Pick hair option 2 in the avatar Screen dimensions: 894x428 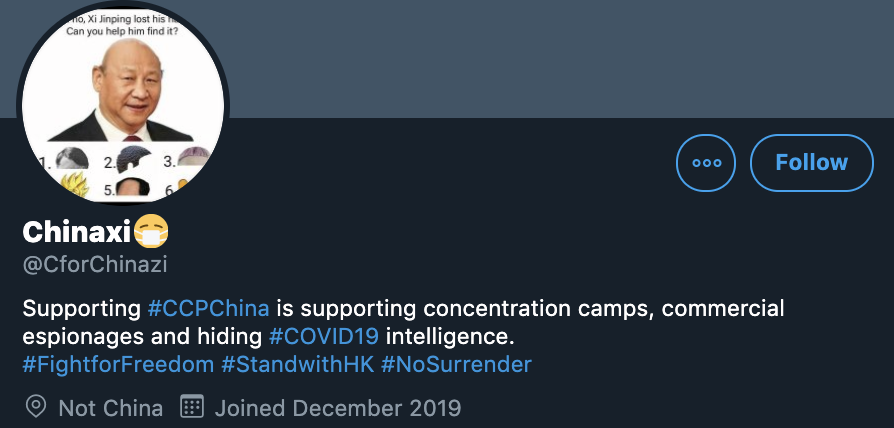[x=133, y=159]
